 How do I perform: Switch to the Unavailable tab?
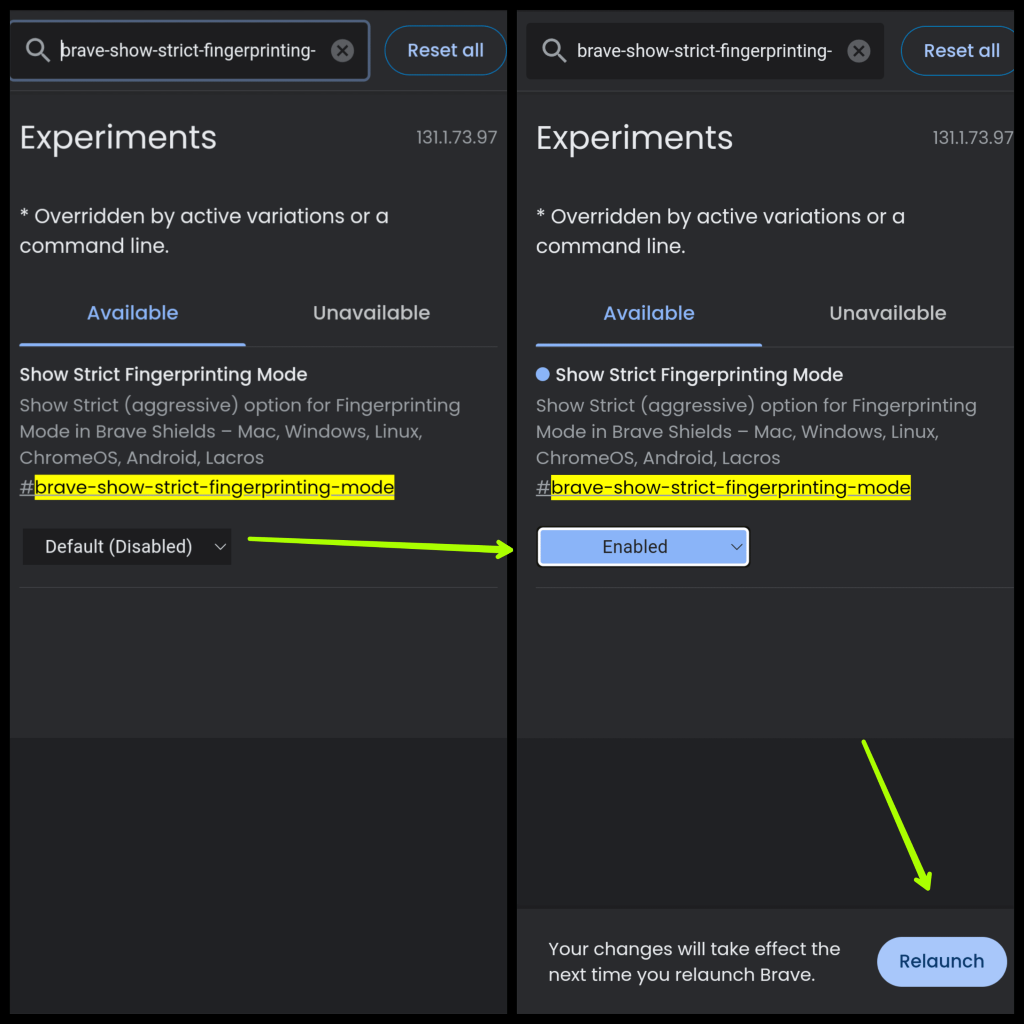pos(371,313)
